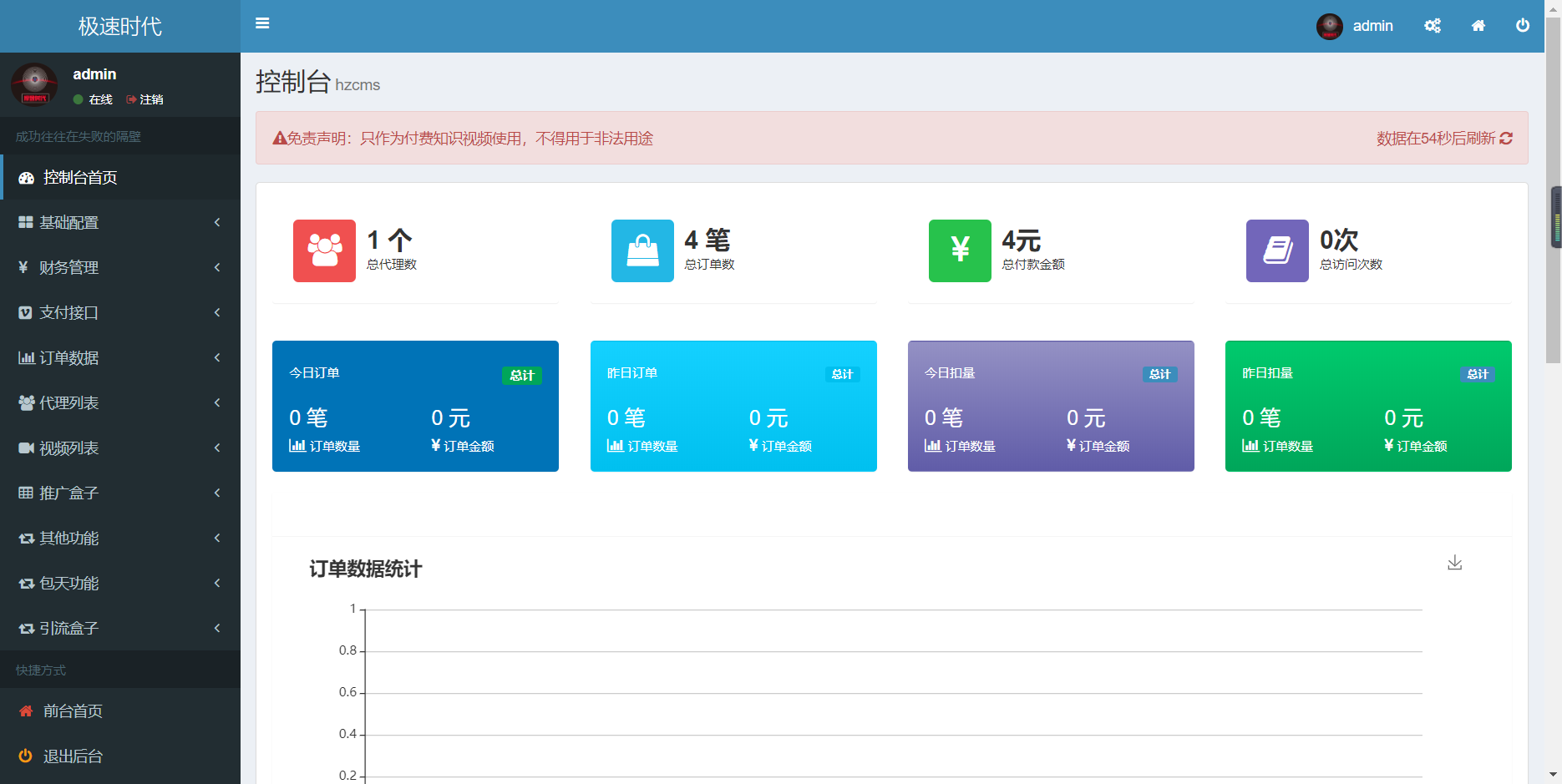Image resolution: width=1562 pixels, height=784 pixels.
Task: Click 总计 button on 昨日扣量 card
Action: coord(1478,374)
